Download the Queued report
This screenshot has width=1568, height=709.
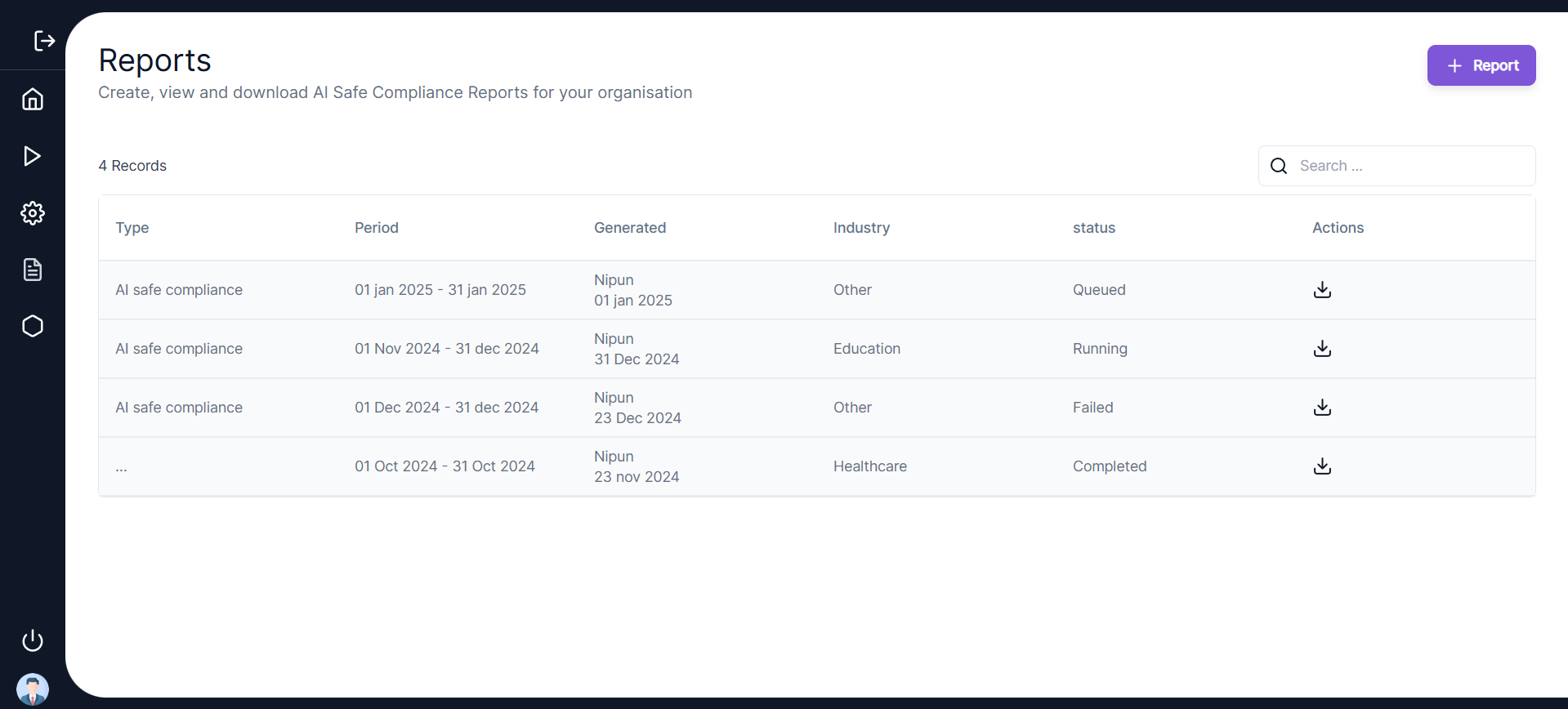point(1322,290)
